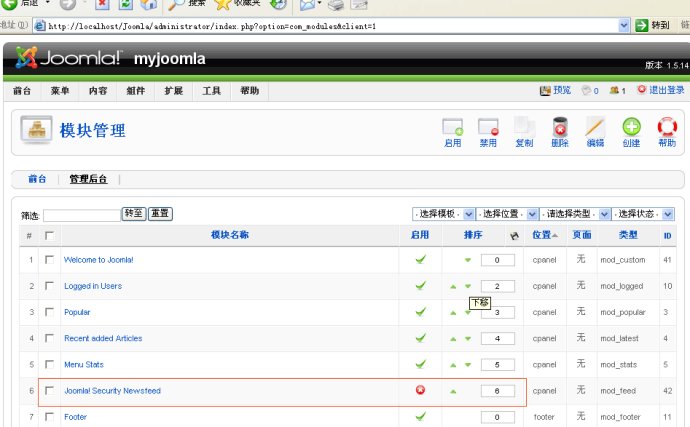The height and width of the screenshot is (427, 690).
Task: Sort by the 模块名称 column header
Action: (230, 235)
